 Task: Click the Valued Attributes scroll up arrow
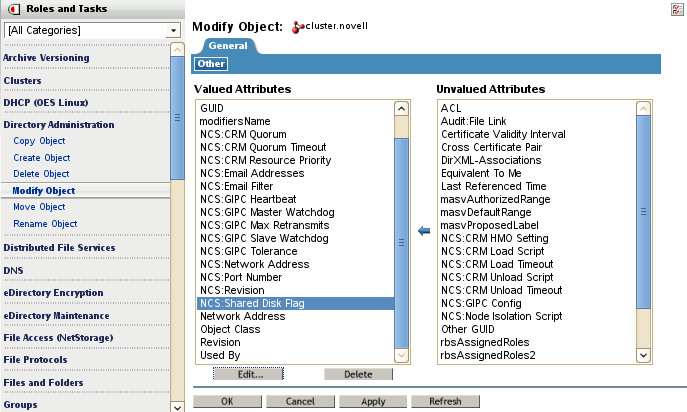401,109
